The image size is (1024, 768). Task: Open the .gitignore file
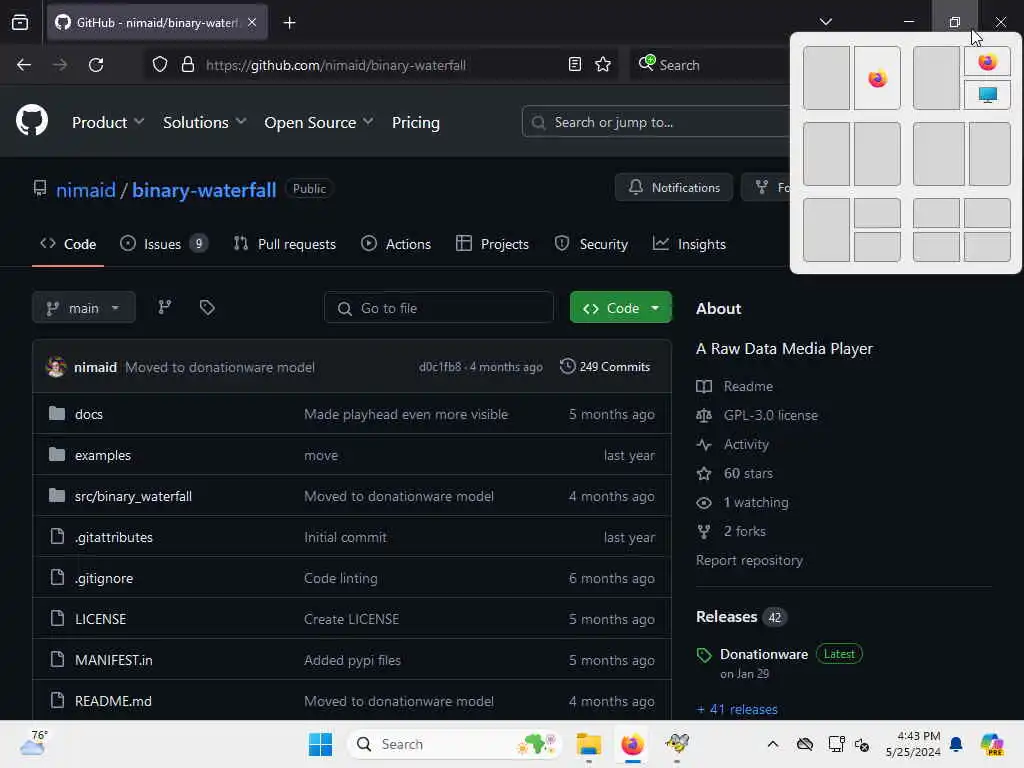click(x=104, y=578)
